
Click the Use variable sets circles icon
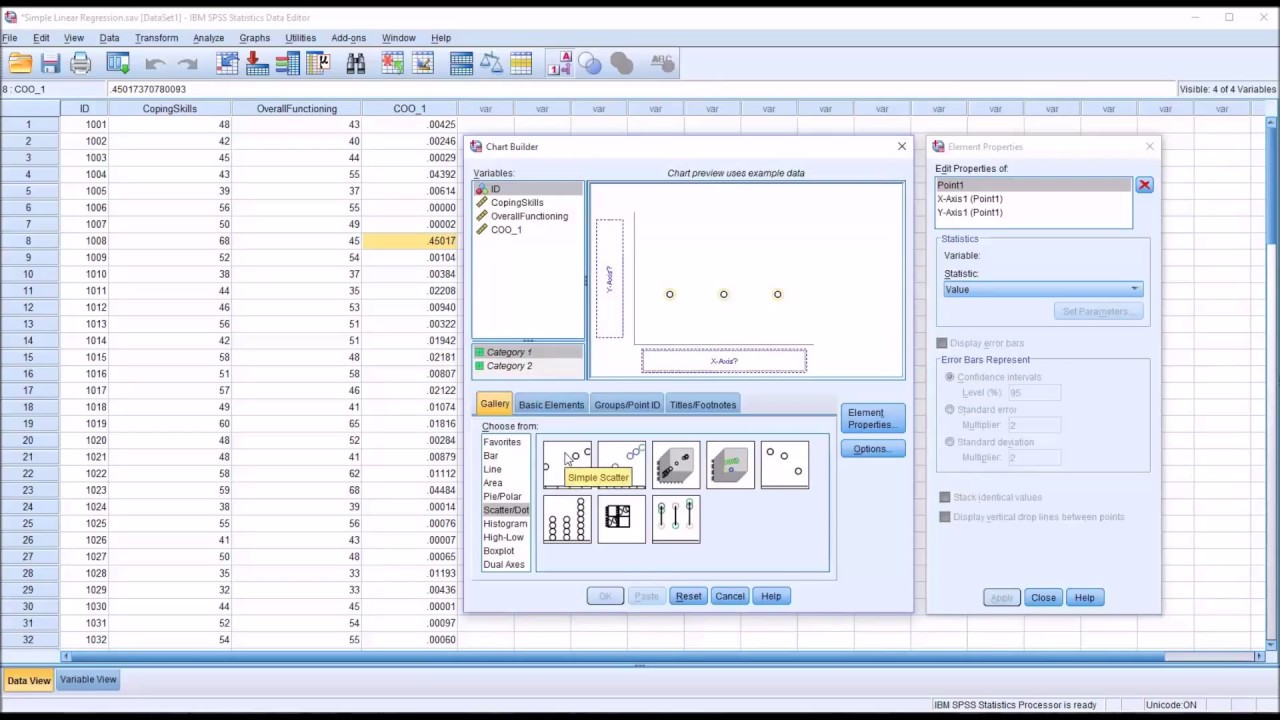coord(590,64)
